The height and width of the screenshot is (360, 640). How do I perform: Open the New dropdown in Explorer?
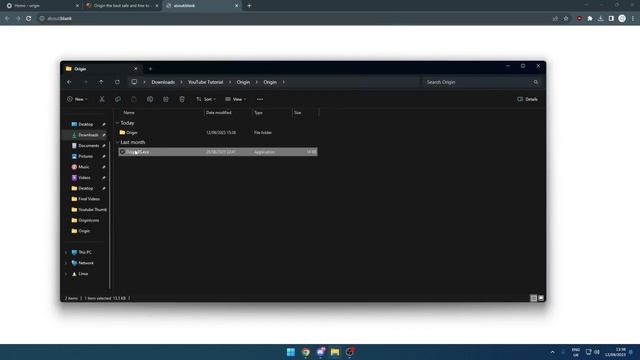[x=77, y=99]
